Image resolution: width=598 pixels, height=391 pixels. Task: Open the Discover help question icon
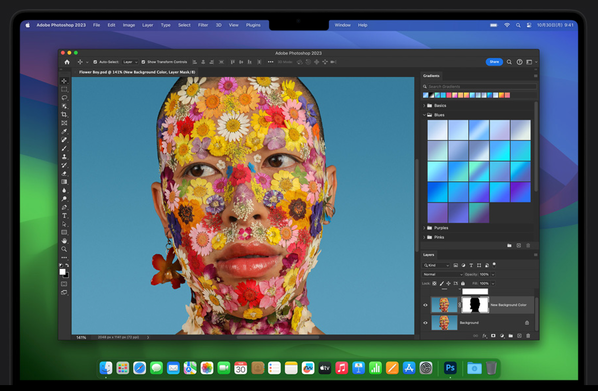519,62
